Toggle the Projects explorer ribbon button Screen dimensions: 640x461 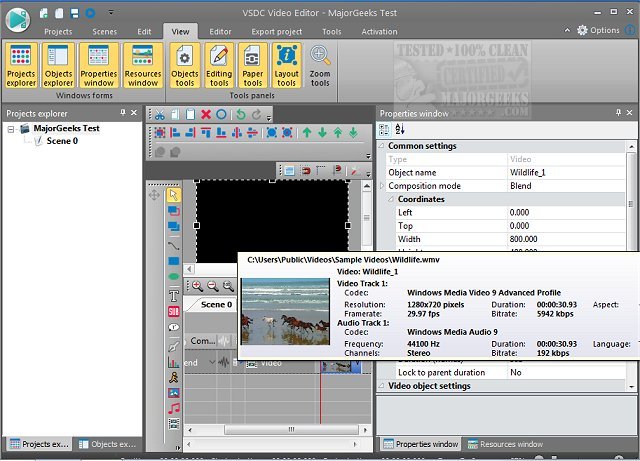21,67
